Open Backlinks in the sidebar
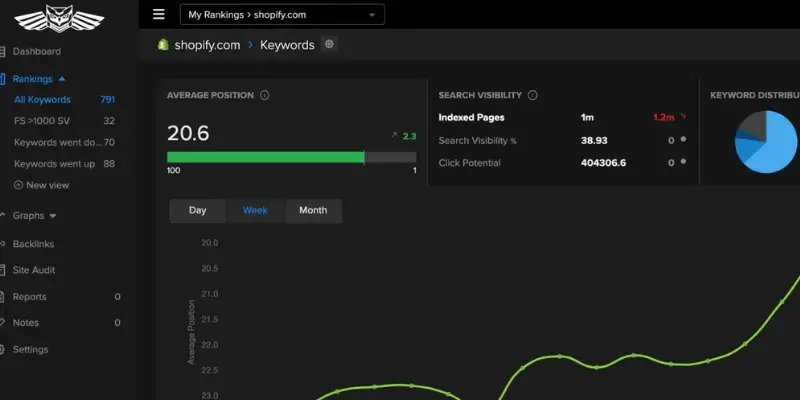 [33, 244]
